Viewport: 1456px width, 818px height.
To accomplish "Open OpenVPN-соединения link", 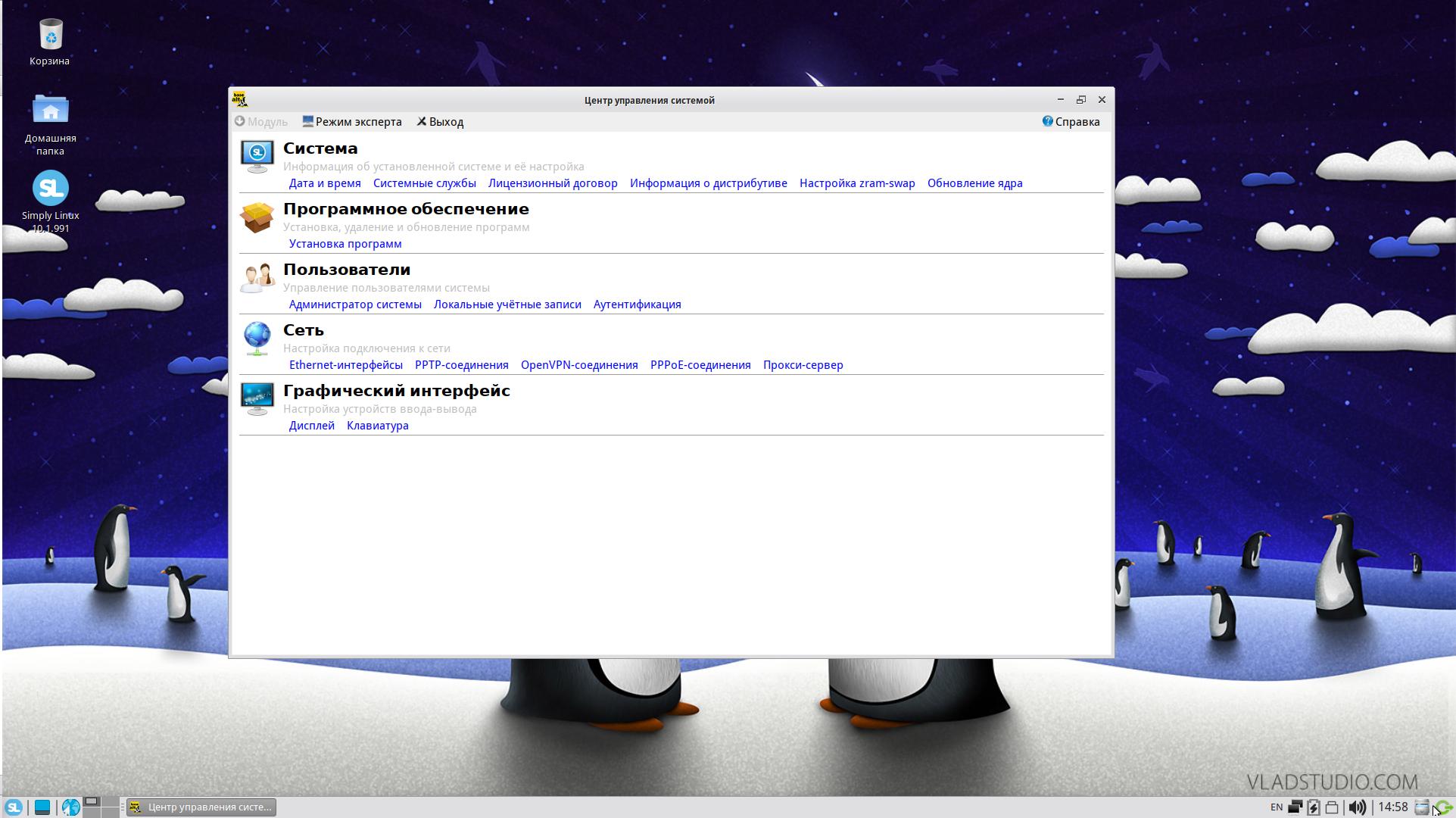I will pyautogui.click(x=579, y=365).
